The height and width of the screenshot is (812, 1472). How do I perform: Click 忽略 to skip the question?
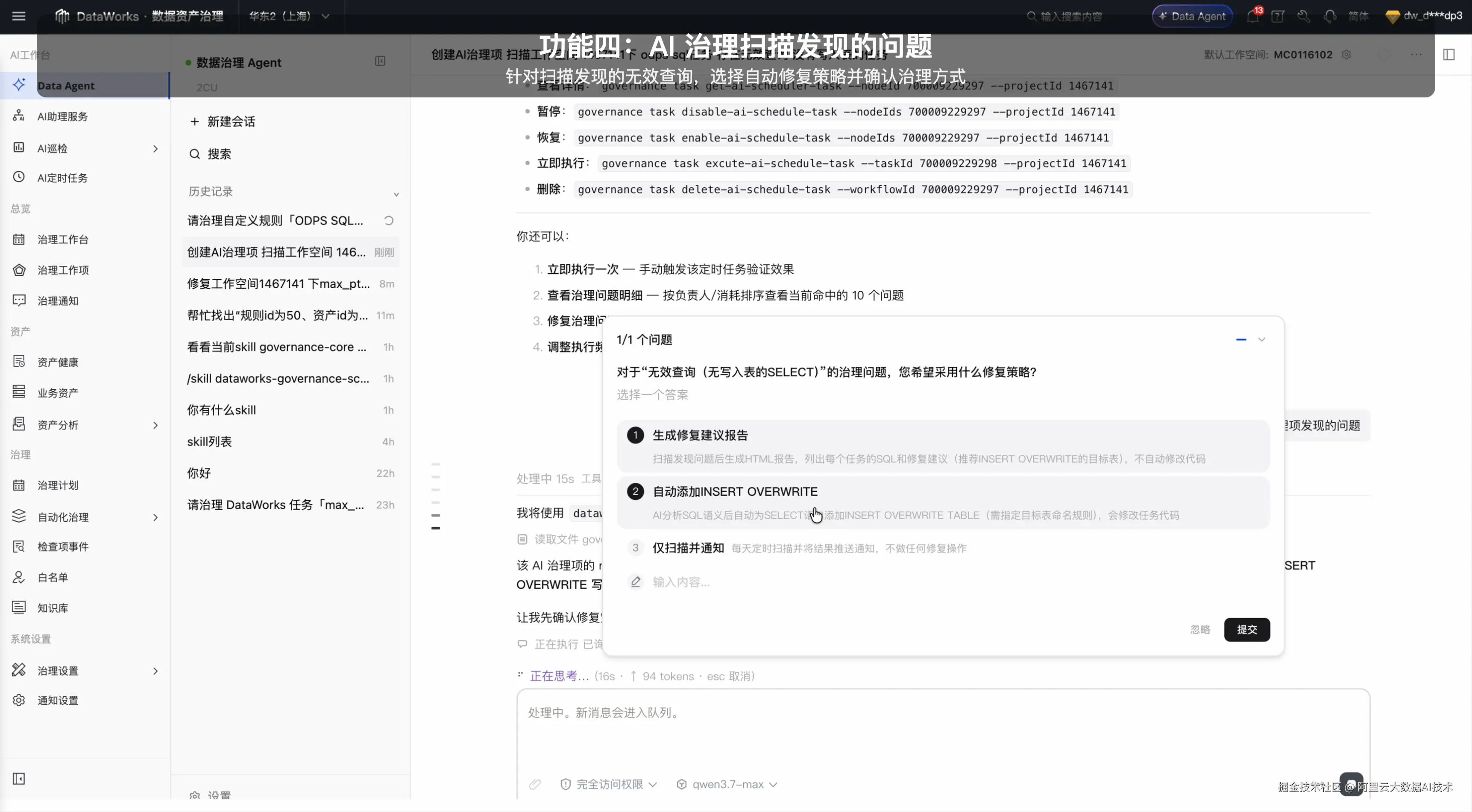(x=1200, y=629)
